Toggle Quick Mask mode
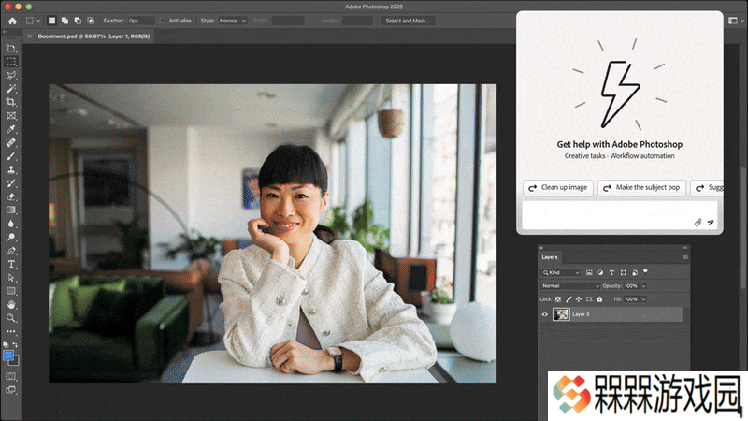 tap(11, 376)
